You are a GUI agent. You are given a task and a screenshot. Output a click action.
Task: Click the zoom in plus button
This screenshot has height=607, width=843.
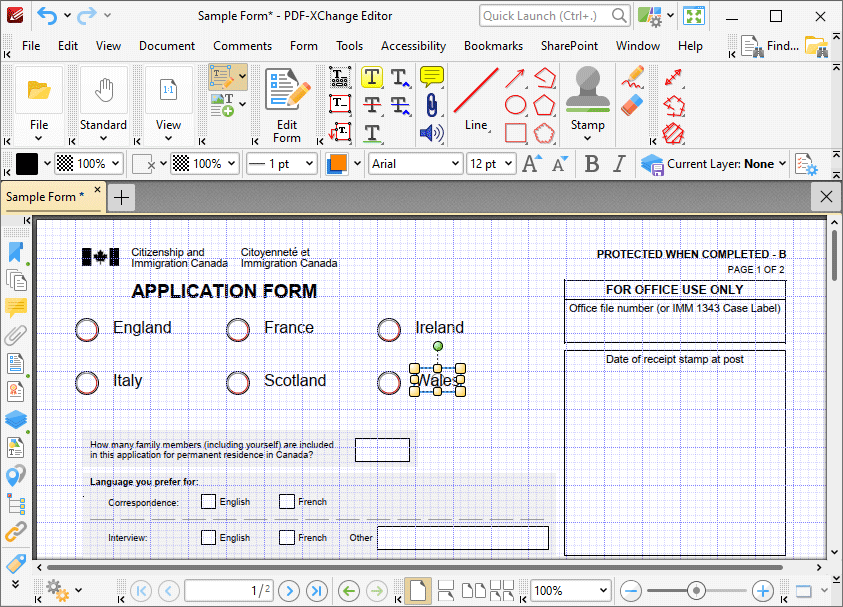click(x=762, y=591)
